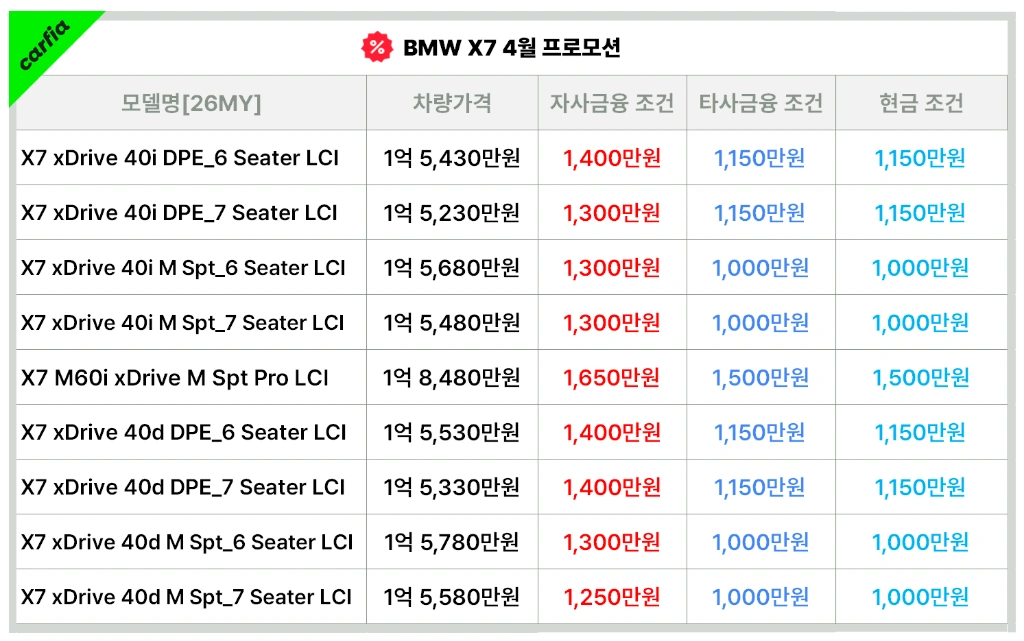Image resolution: width=1024 pixels, height=641 pixels.
Task: Click 현금 조건 '1,150만원' for 40i DPE_7 Seater
Action: coord(920,213)
